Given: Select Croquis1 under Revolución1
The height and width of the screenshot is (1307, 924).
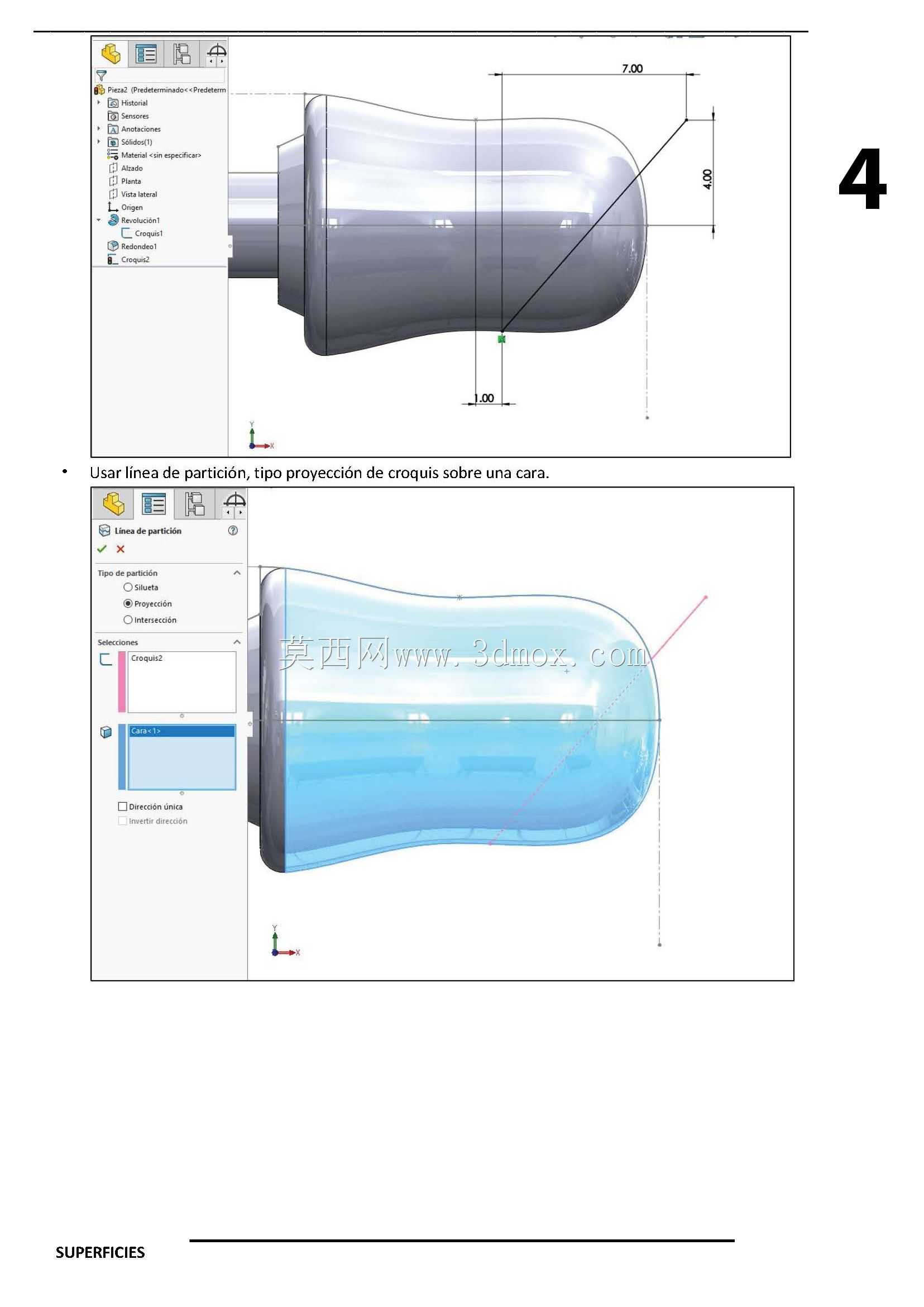Looking at the screenshot, I should click(149, 233).
